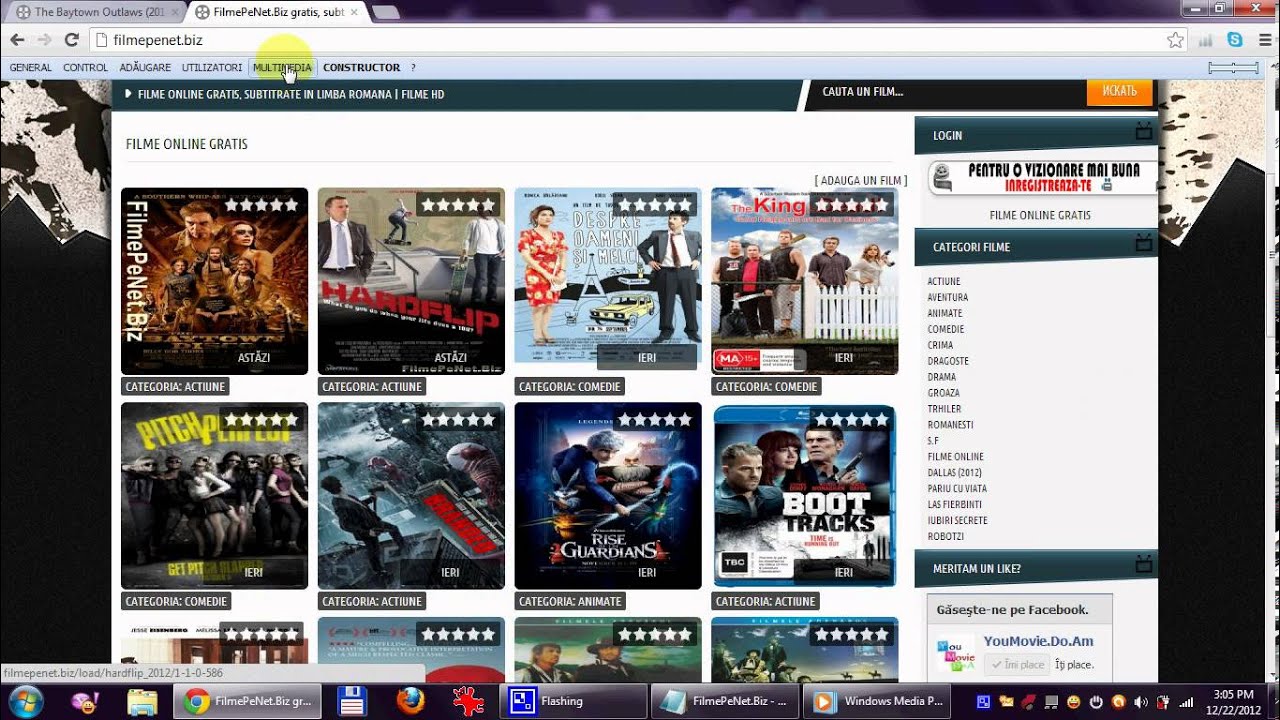Open the GENERAL admin menu
Image resolution: width=1280 pixels, height=720 pixels.
pyautogui.click(x=31, y=68)
